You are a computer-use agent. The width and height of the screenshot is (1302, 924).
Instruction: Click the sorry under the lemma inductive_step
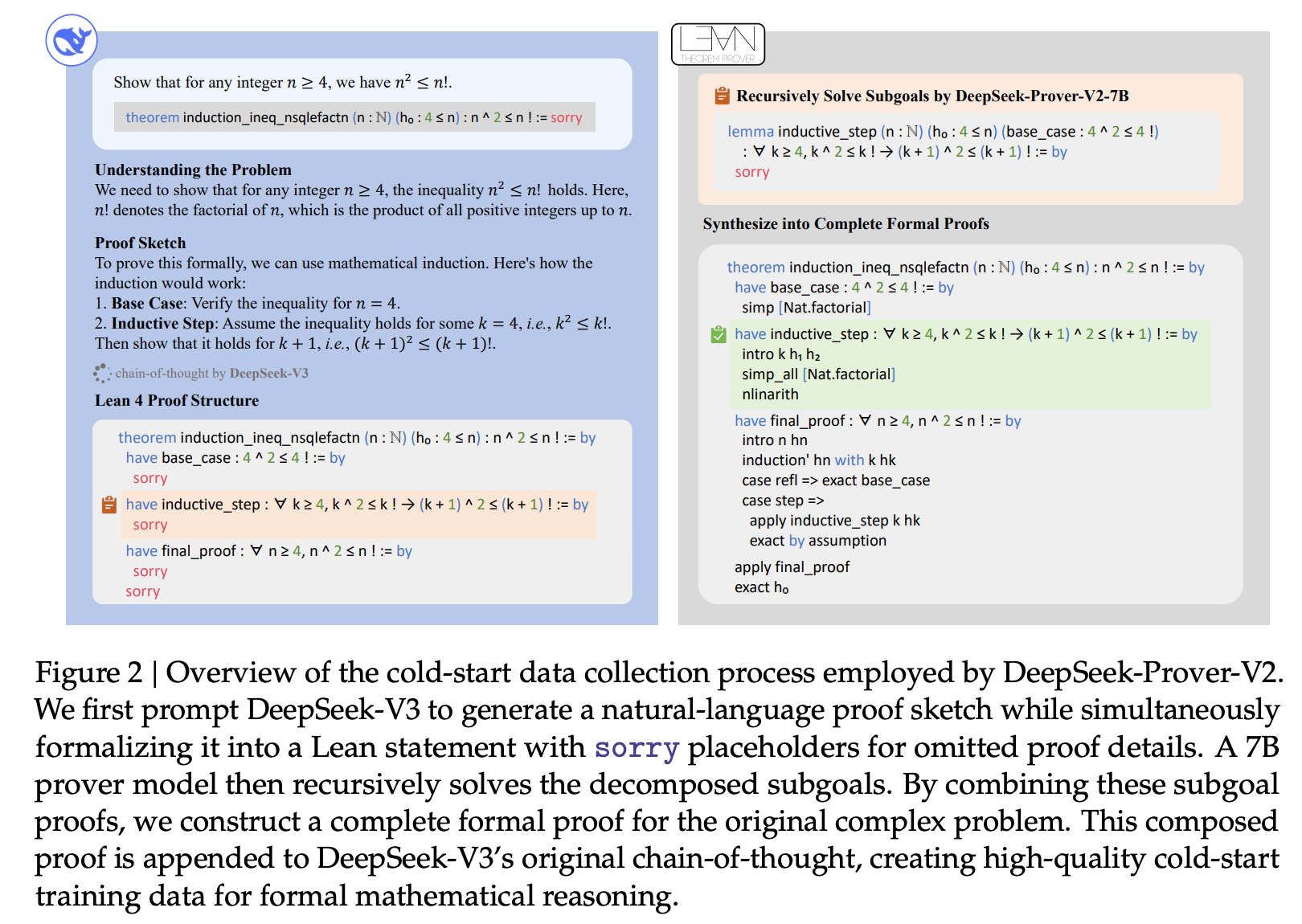point(752,172)
